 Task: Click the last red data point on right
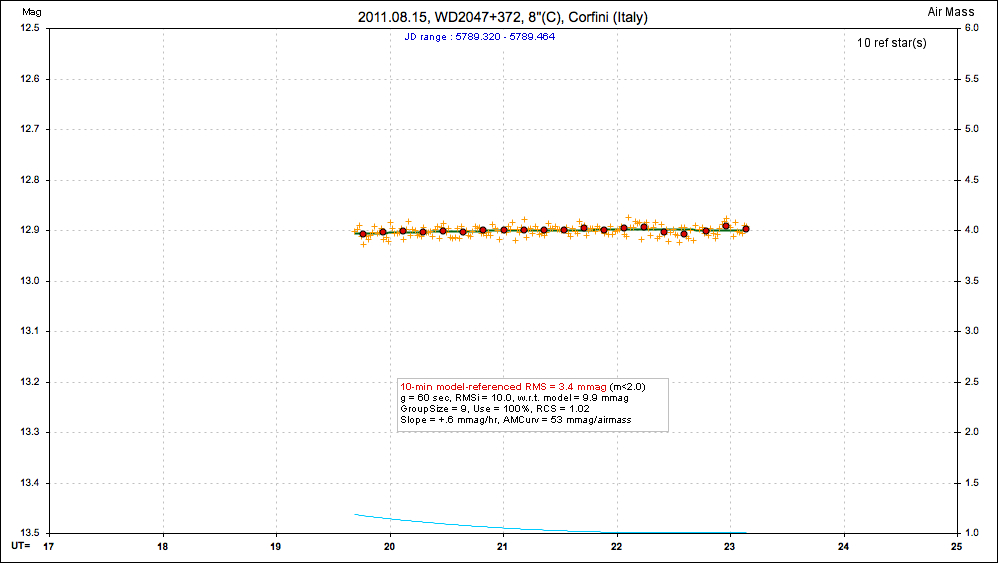coord(746,229)
